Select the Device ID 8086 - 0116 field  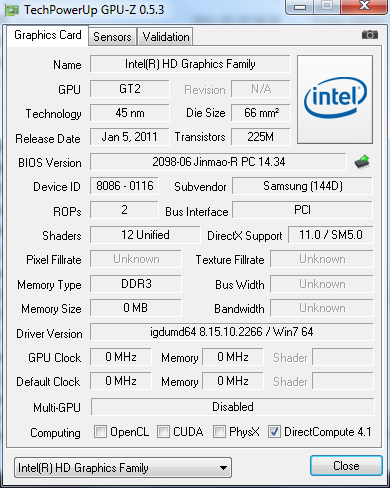(124, 186)
